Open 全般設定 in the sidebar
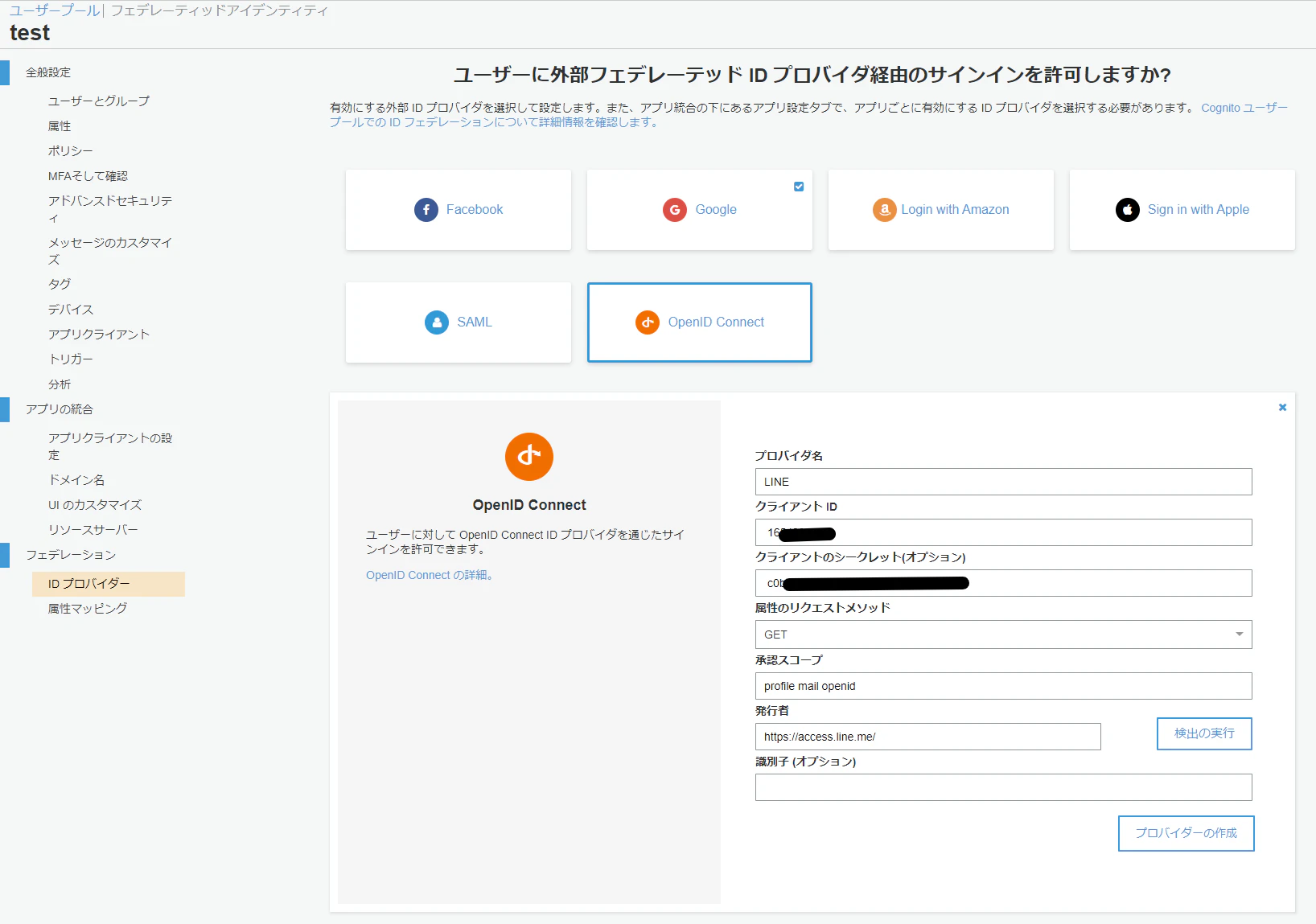 click(48, 72)
